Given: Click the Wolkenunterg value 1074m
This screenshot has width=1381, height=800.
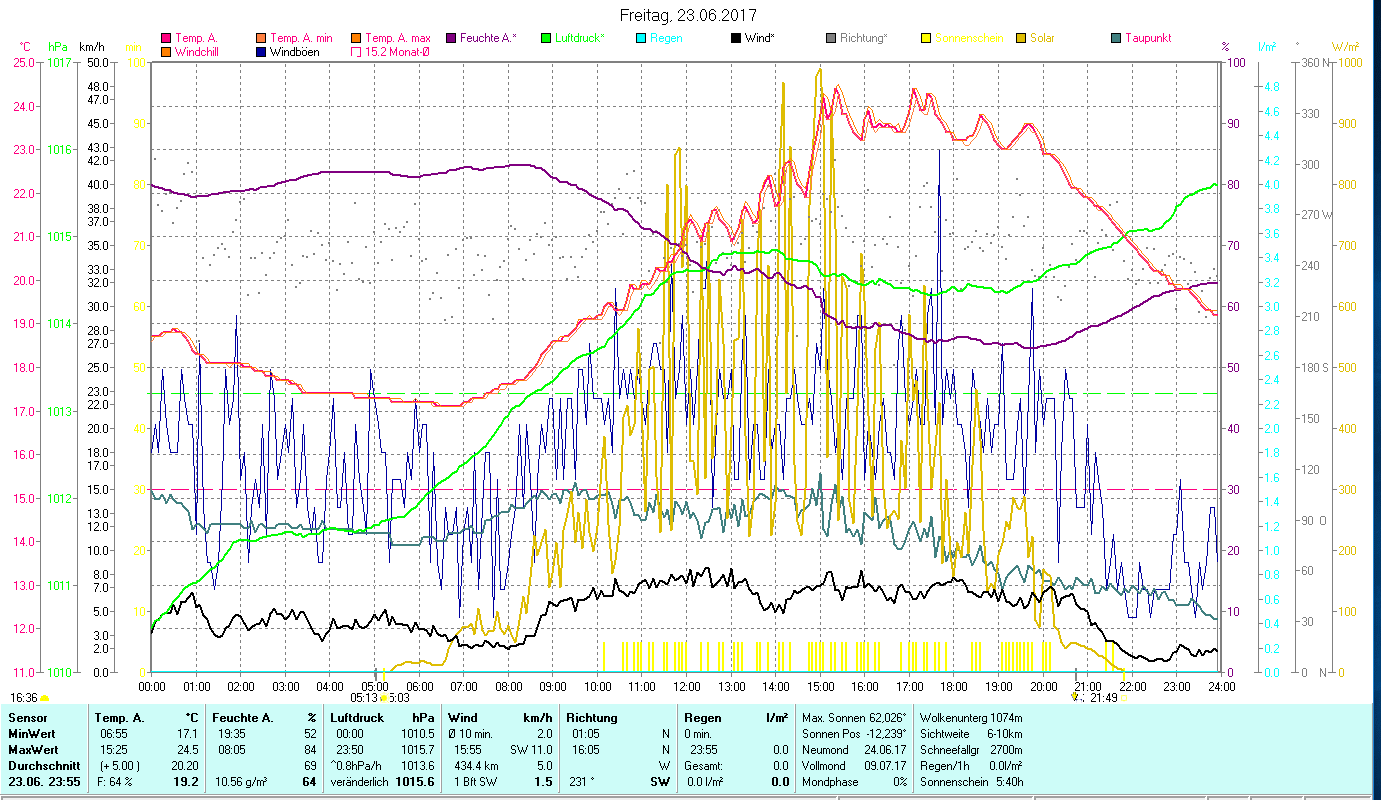Looking at the screenshot, I should 1007,718.
